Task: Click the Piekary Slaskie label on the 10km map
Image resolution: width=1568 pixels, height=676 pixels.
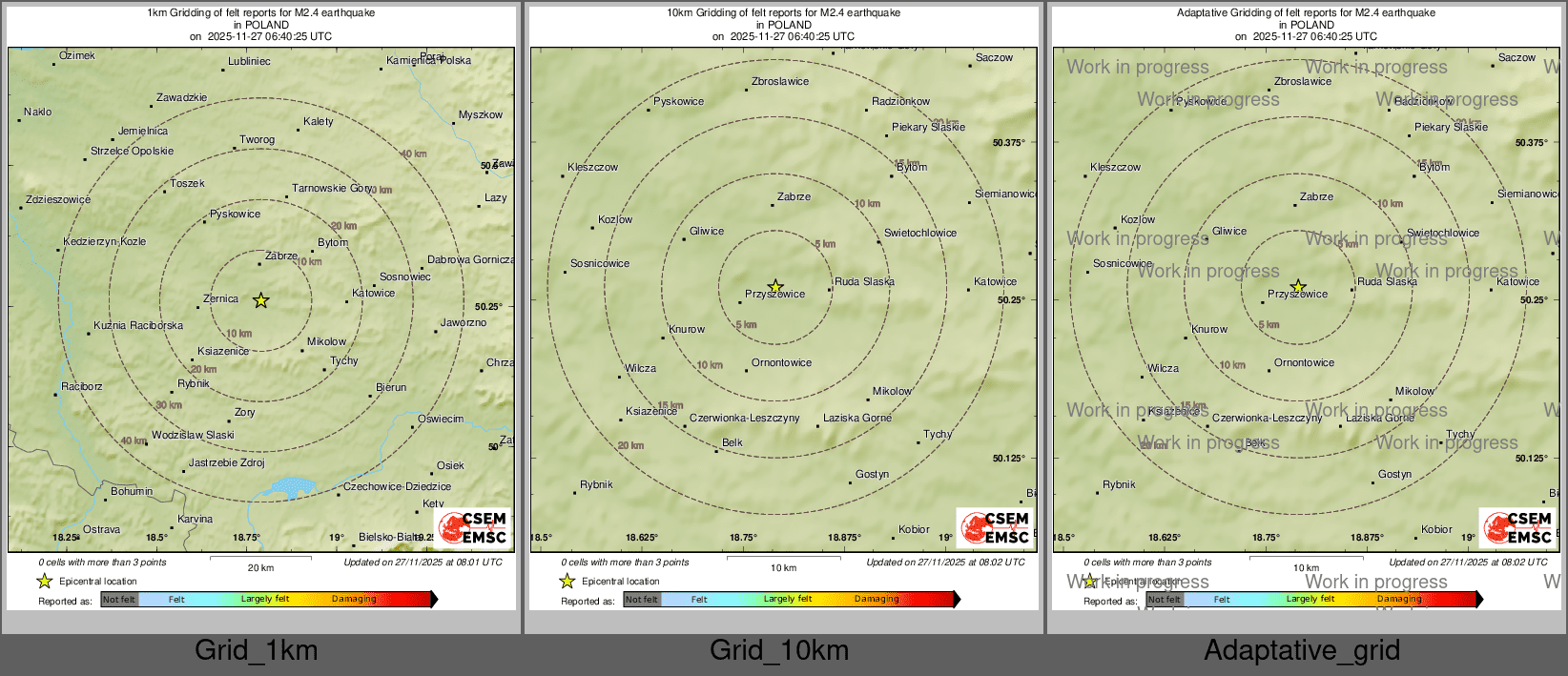Action: pos(929,127)
